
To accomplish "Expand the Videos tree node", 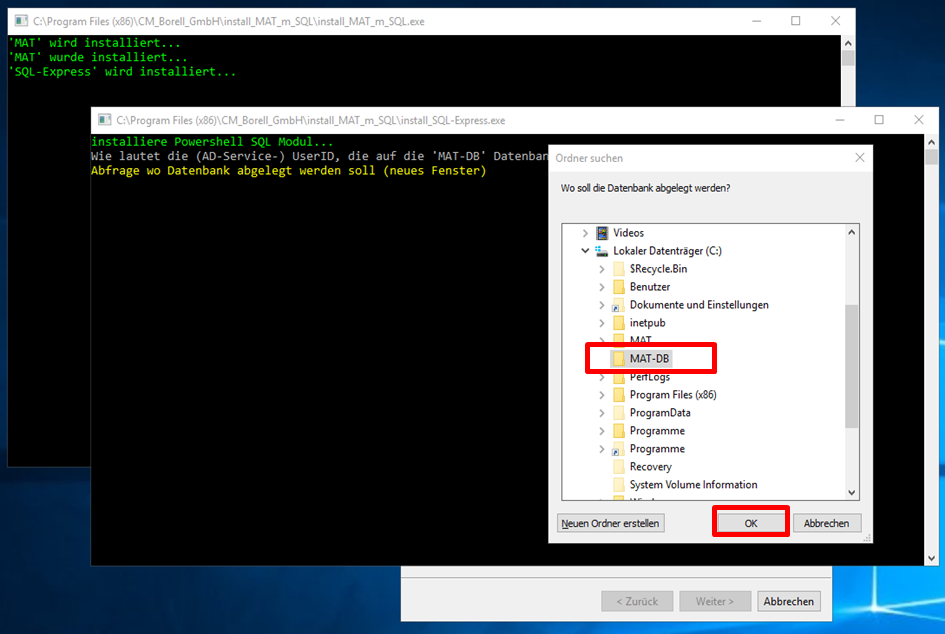I will coord(585,233).
